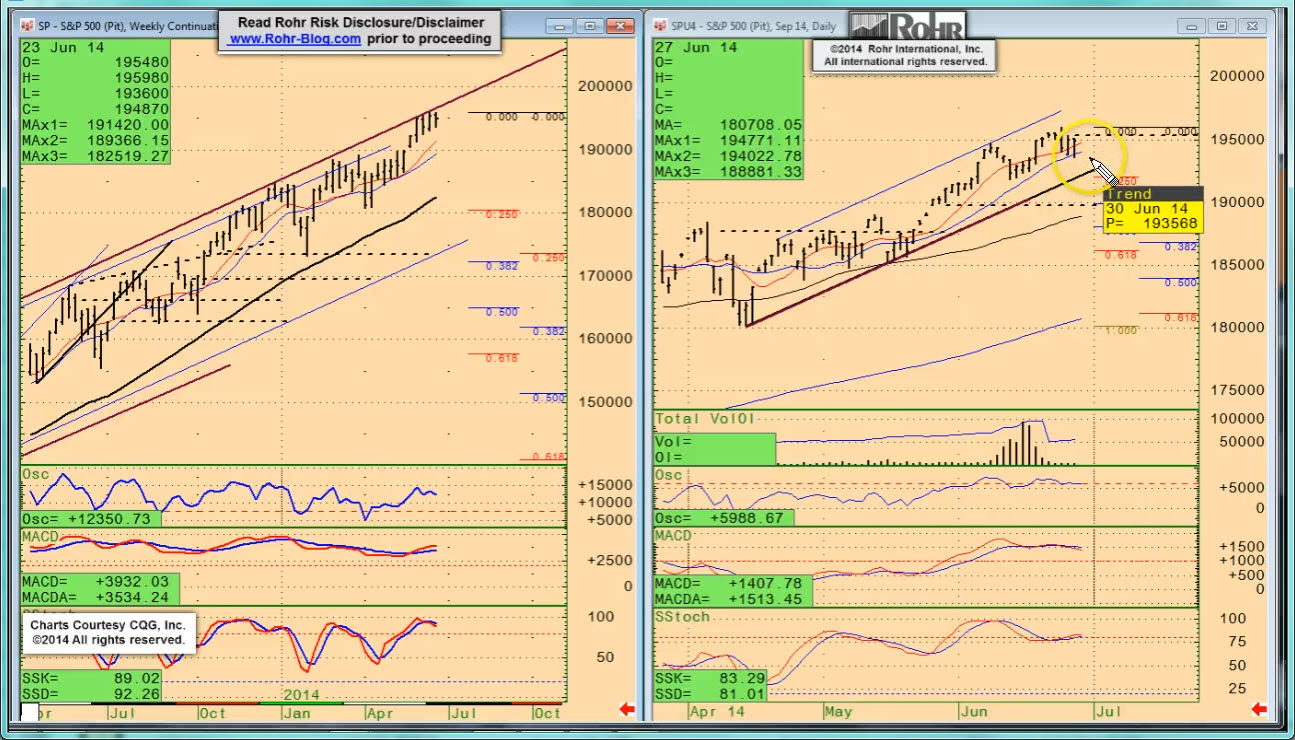1295x740 pixels.
Task: Click the weekly S&P chart window icon
Action: pyautogui.click(x=26, y=26)
